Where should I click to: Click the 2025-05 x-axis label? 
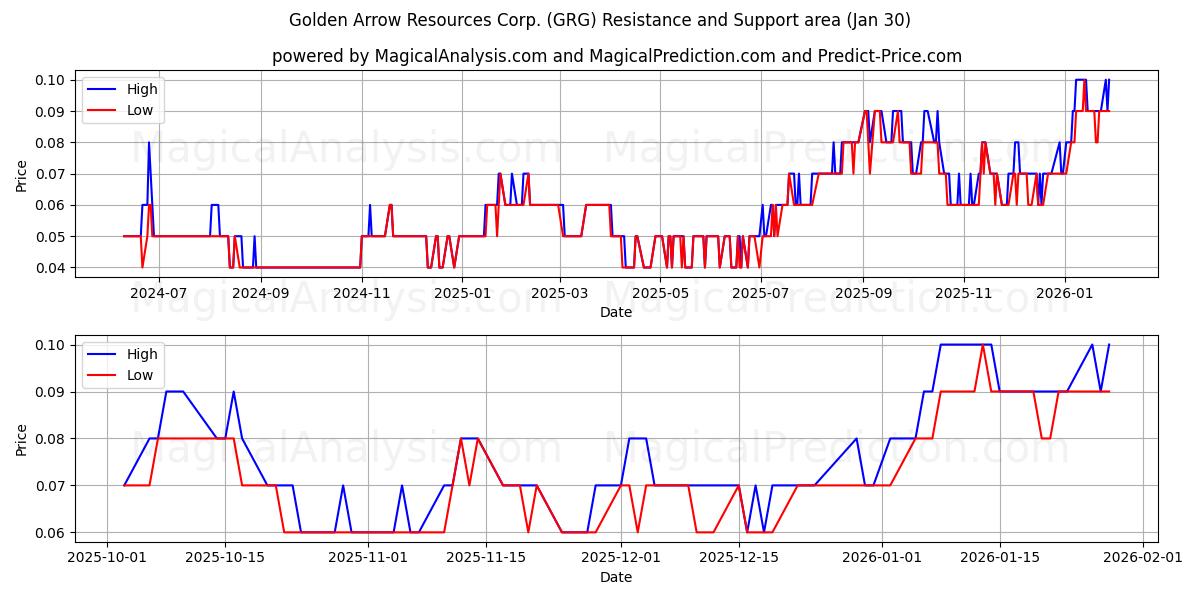click(660, 294)
